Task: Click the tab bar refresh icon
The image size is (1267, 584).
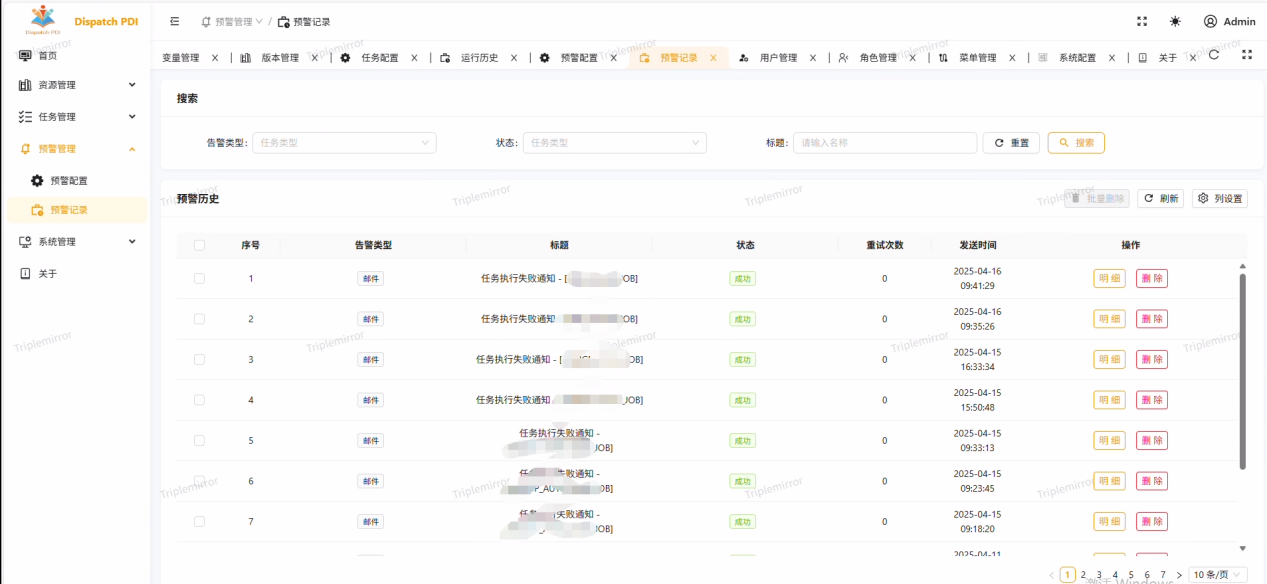Action: pos(1214,55)
